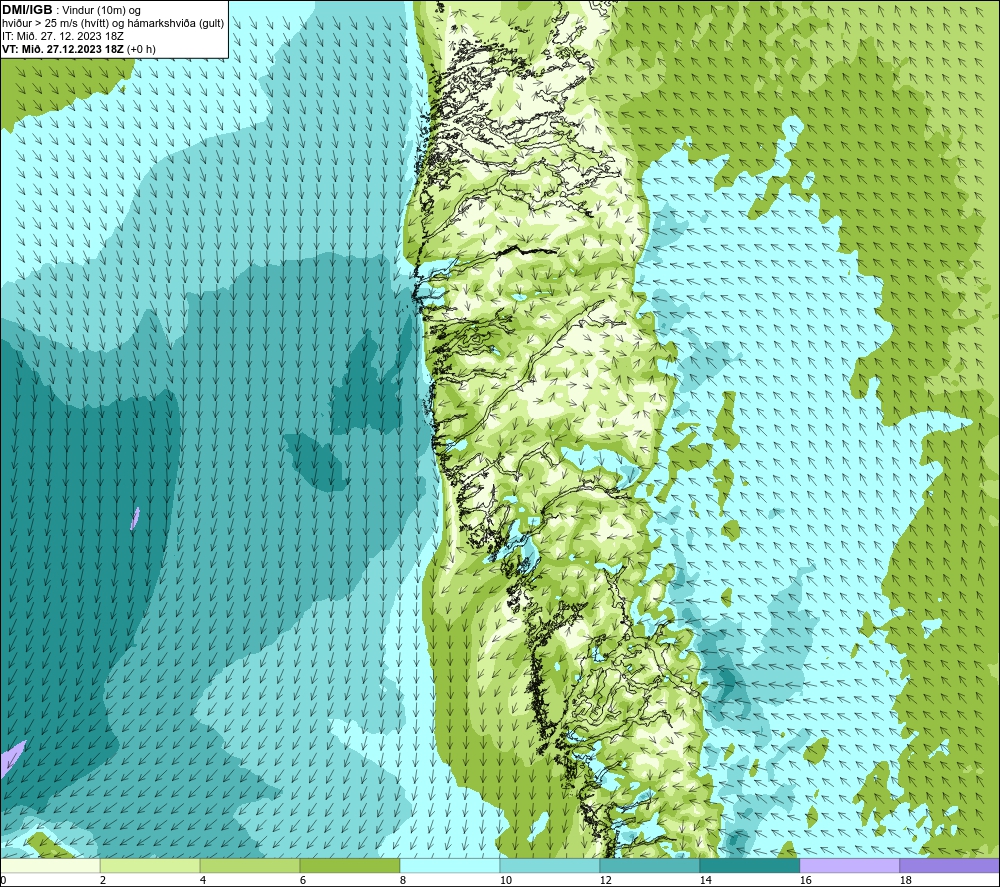The width and height of the screenshot is (1000, 887).
Task: Click the 4–6 m/s green legend swatch
Action: tap(250, 865)
